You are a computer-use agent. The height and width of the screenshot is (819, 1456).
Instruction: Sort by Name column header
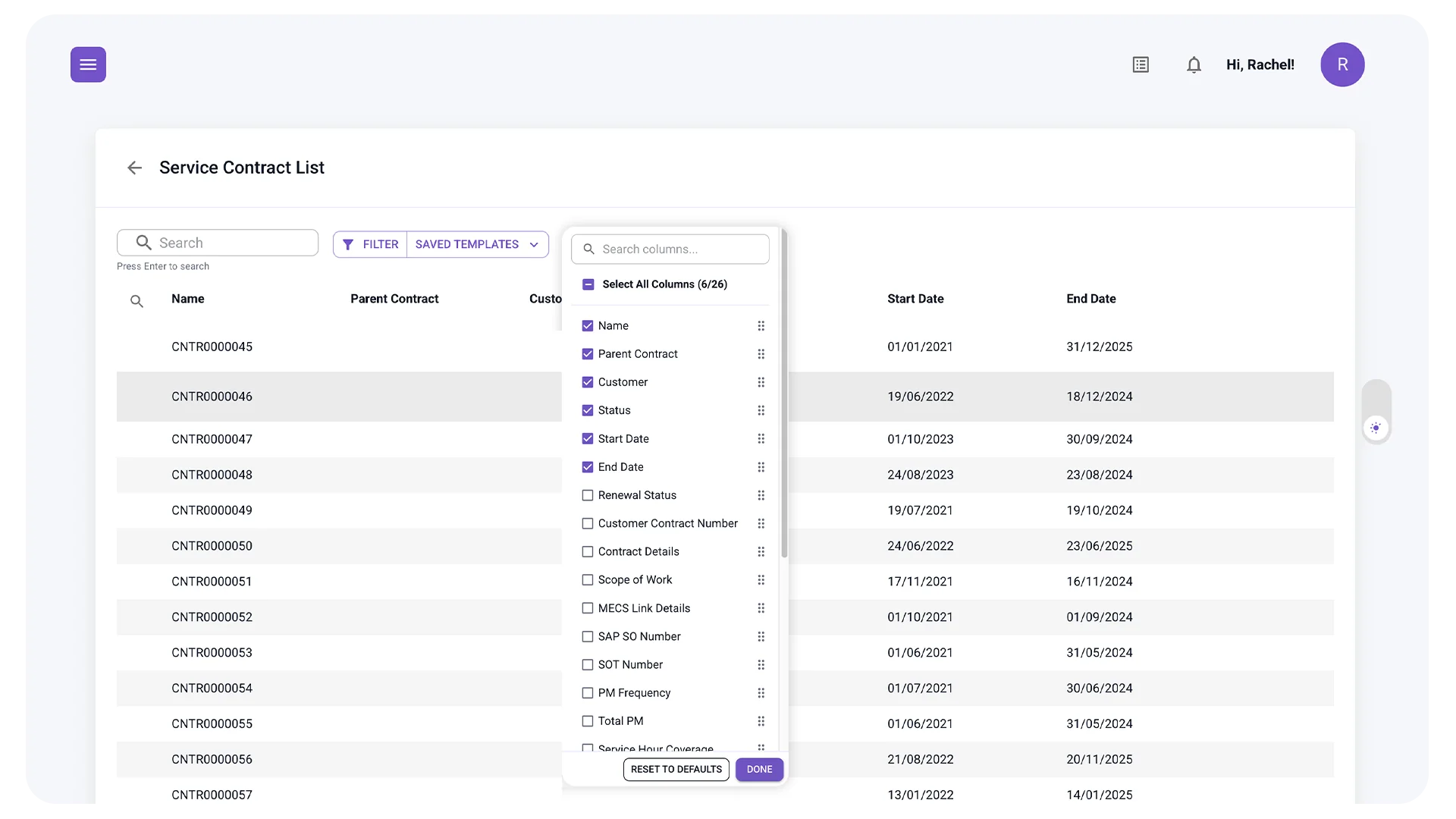[187, 299]
